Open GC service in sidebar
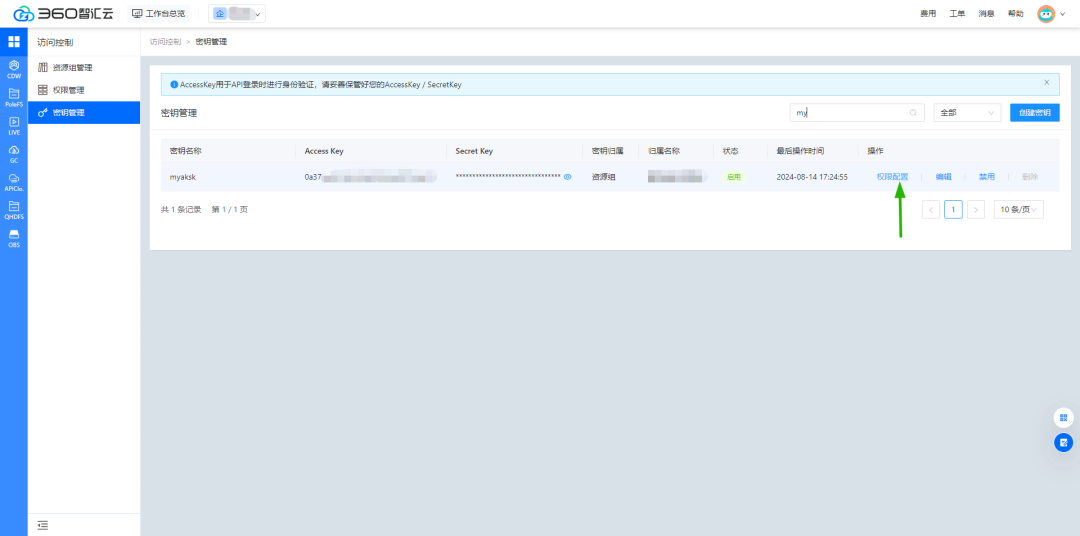Image resolution: width=1080 pixels, height=536 pixels. pos(14,154)
